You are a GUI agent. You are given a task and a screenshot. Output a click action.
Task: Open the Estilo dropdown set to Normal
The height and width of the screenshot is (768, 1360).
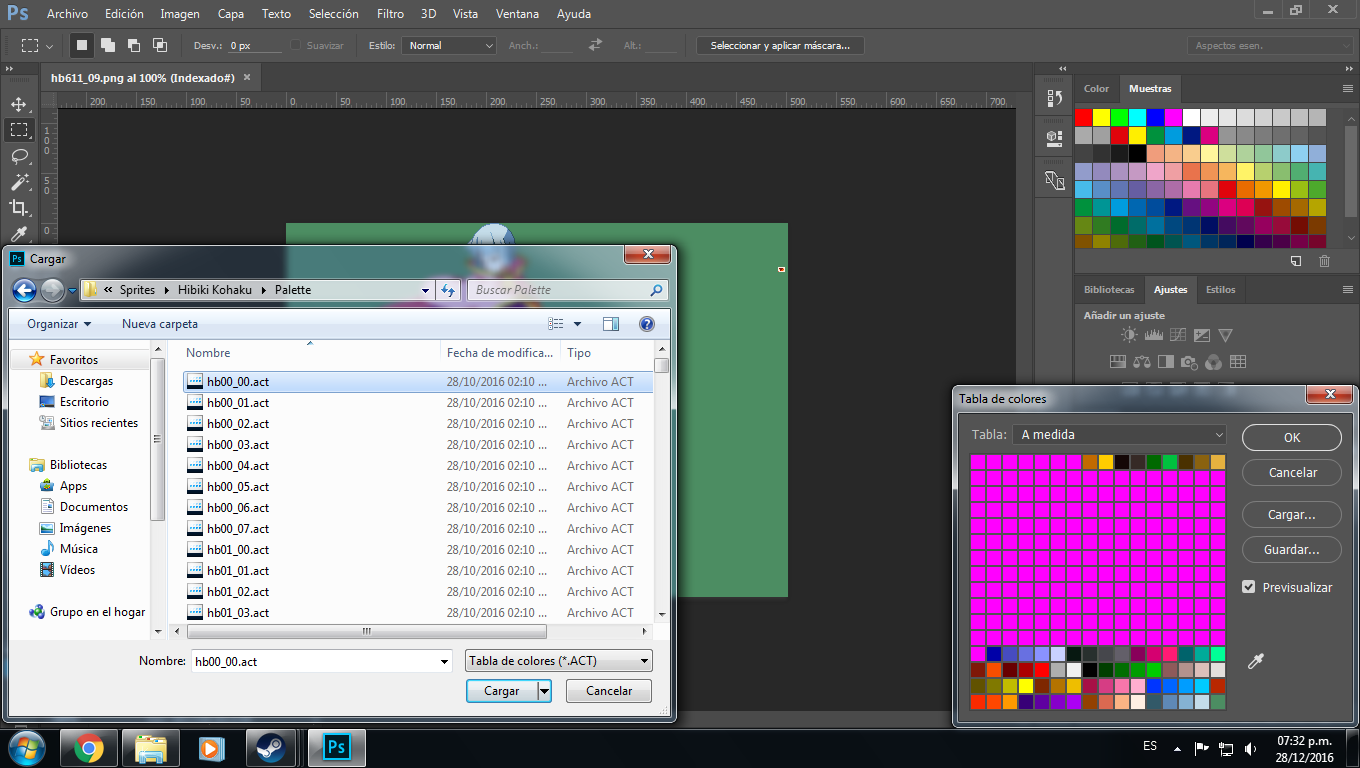click(x=449, y=46)
